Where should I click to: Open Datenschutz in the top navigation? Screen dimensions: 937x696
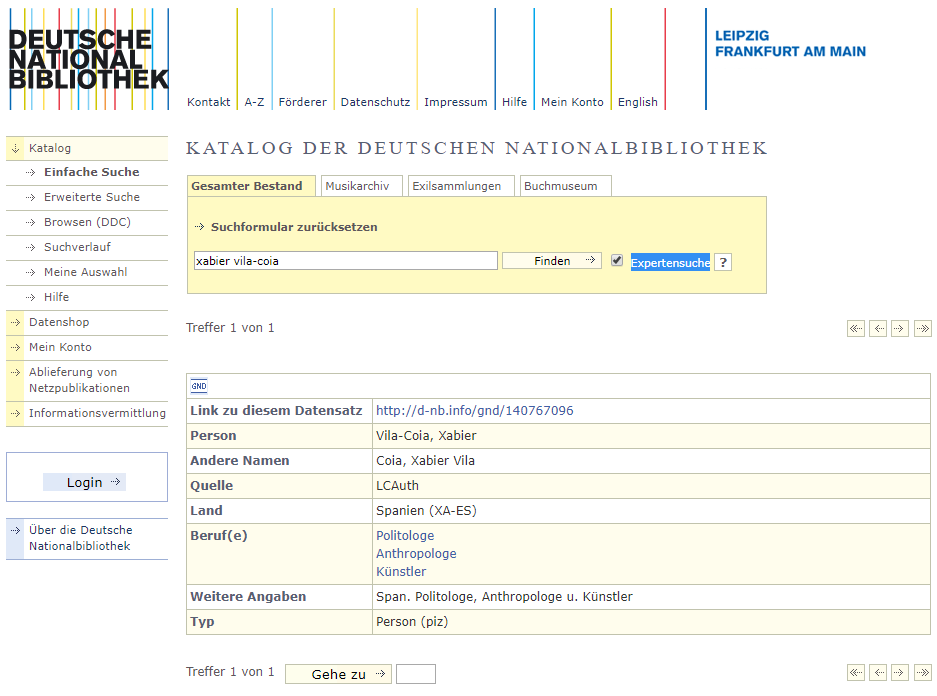(375, 102)
